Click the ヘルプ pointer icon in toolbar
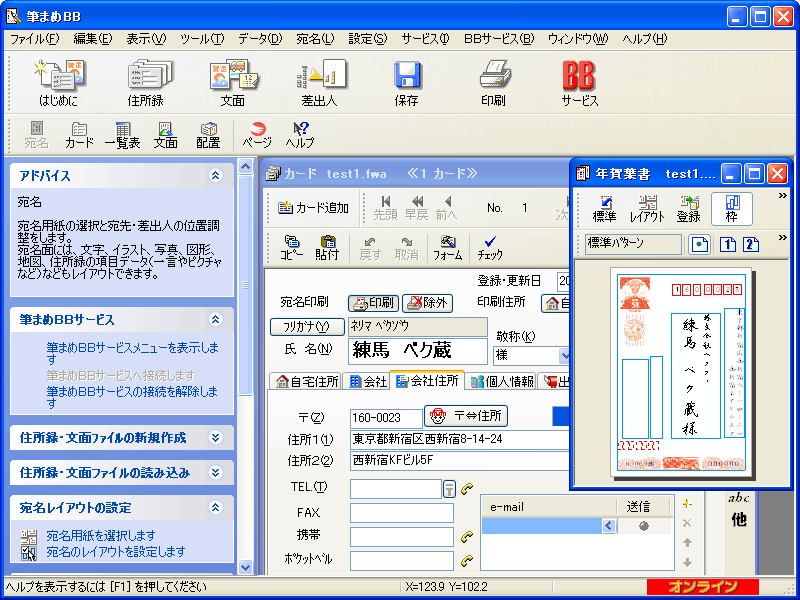The height and width of the screenshot is (600, 800). pyautogui.click(x=300, y=135)
